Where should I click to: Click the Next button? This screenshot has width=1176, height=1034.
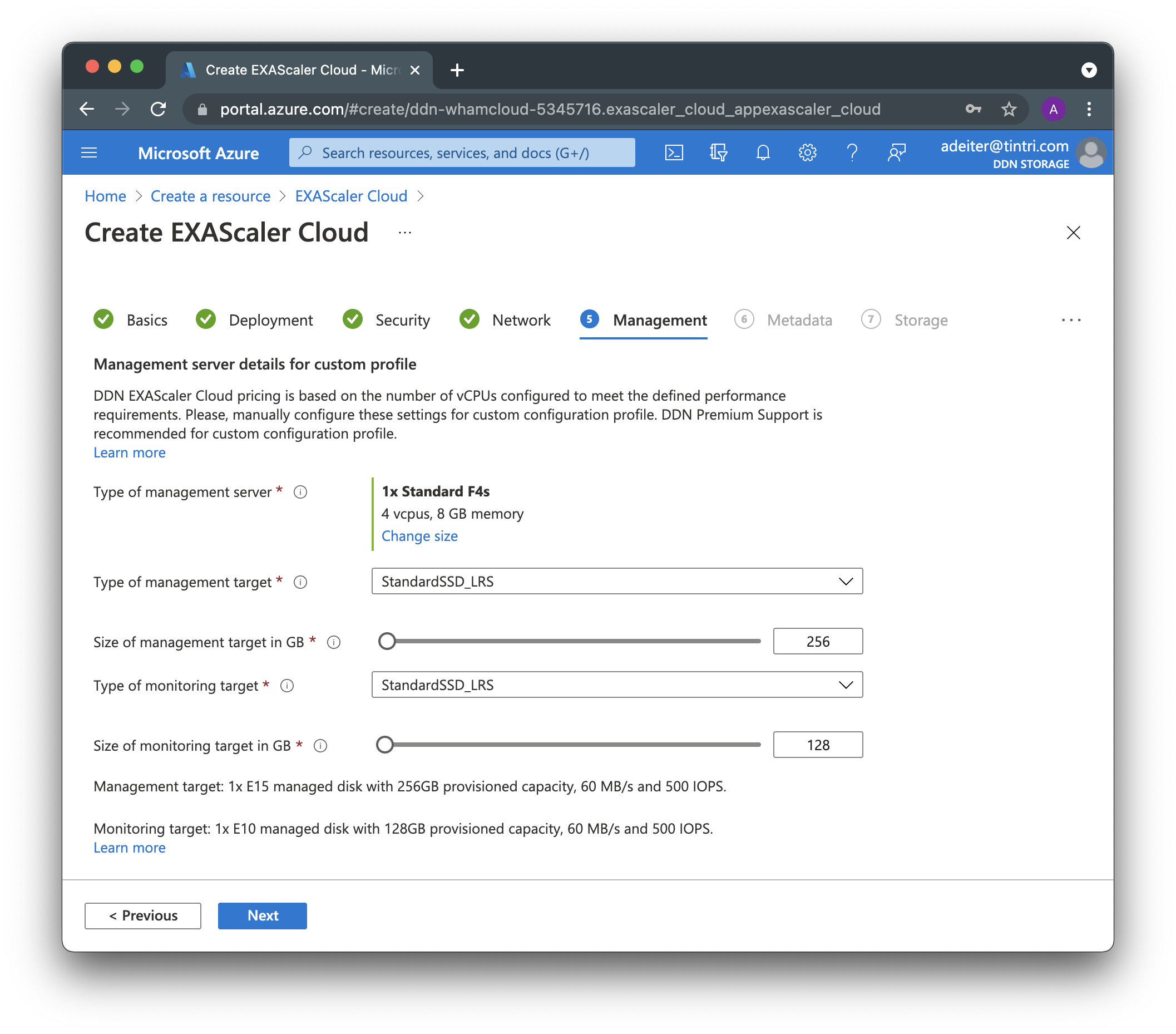pyautogui.click(x=263, y=915)
